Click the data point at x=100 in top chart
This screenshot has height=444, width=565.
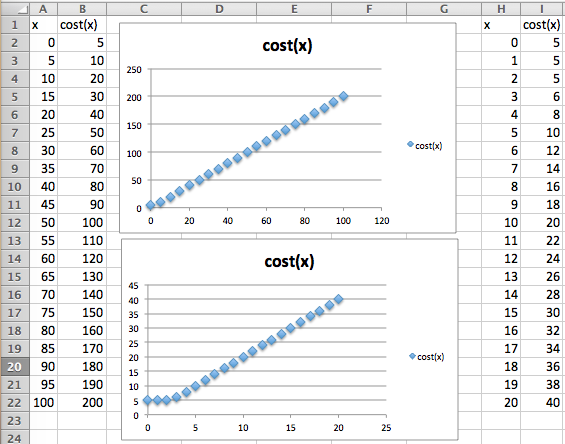(343, 96)
